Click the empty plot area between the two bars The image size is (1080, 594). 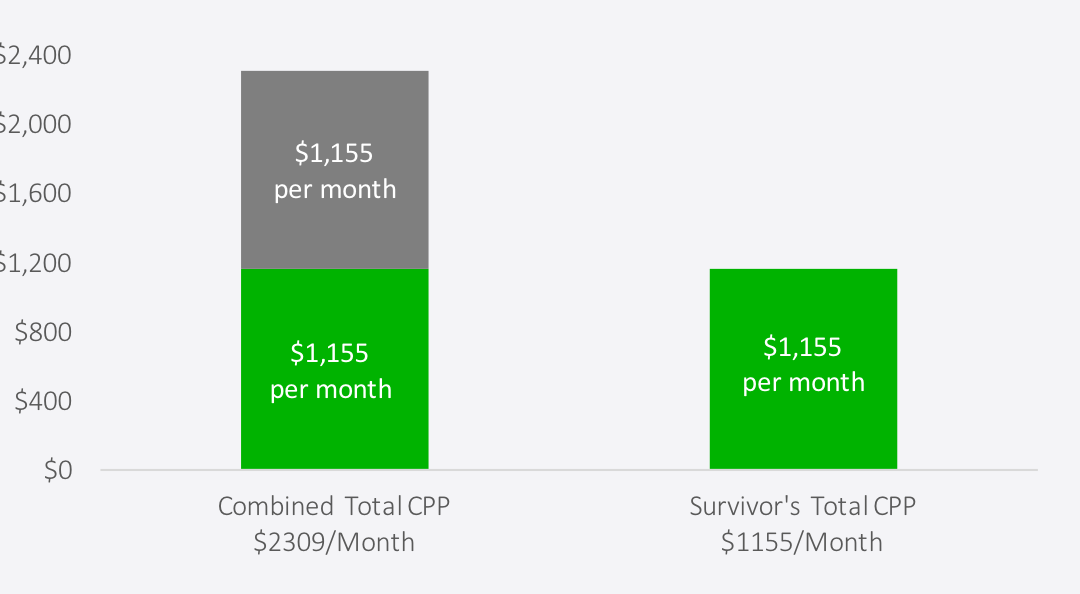569,276
